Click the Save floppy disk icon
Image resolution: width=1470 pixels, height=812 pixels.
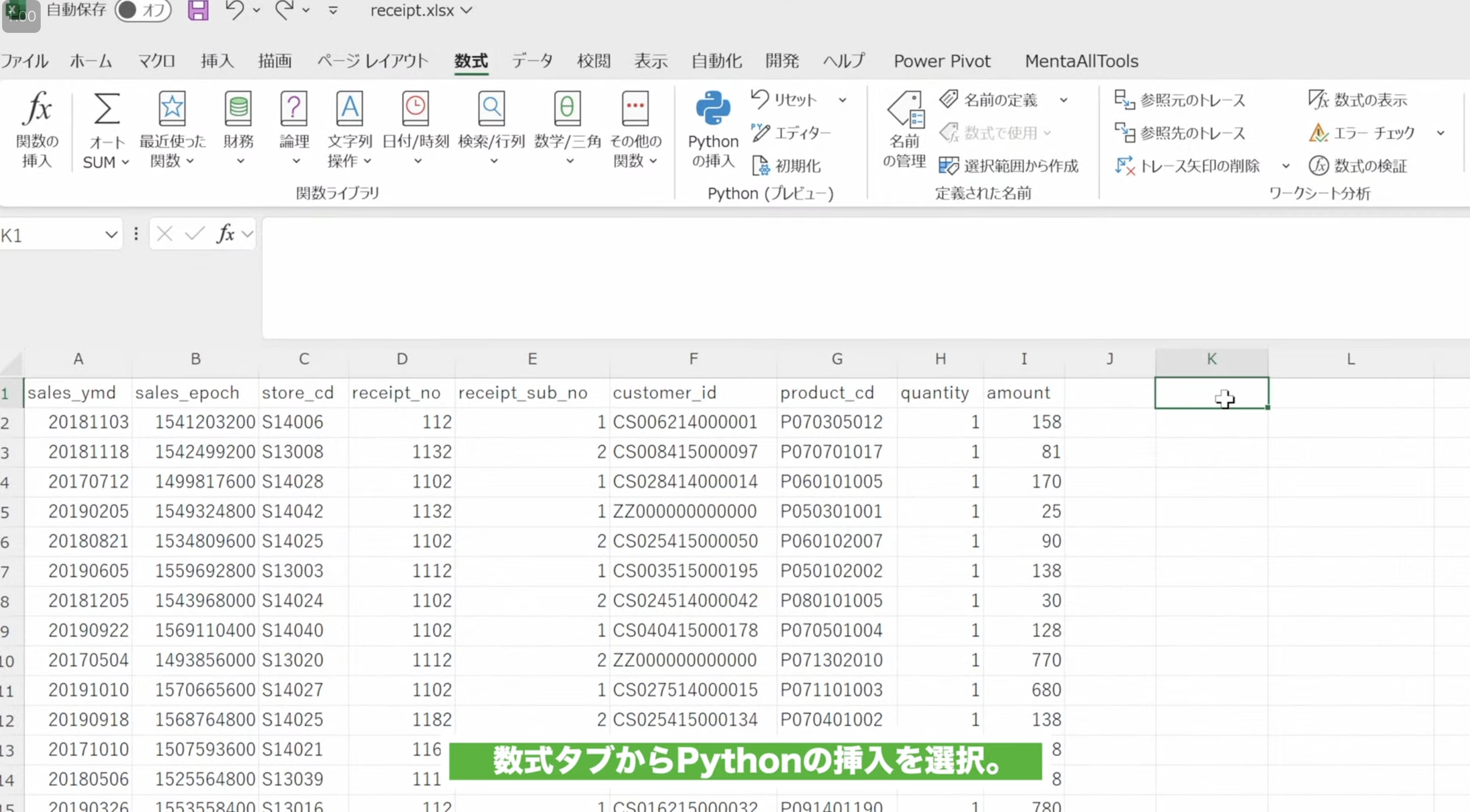click(x=198, y=10)
